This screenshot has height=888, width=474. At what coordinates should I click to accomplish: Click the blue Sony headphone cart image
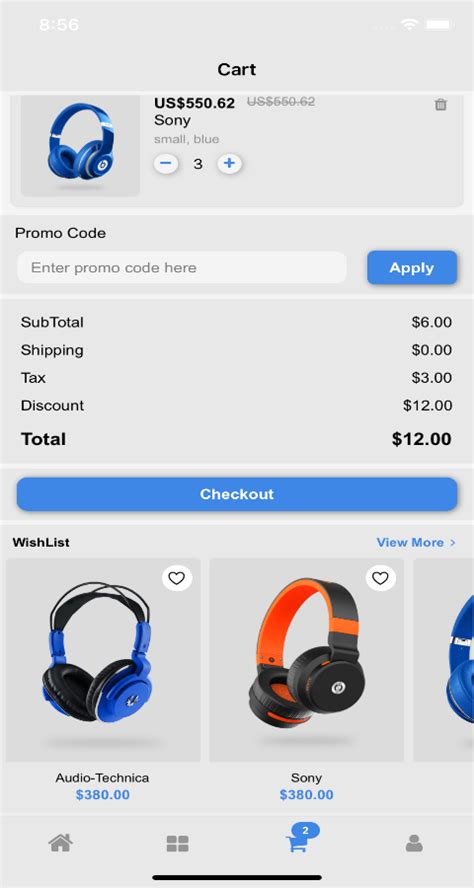[80, 146]
